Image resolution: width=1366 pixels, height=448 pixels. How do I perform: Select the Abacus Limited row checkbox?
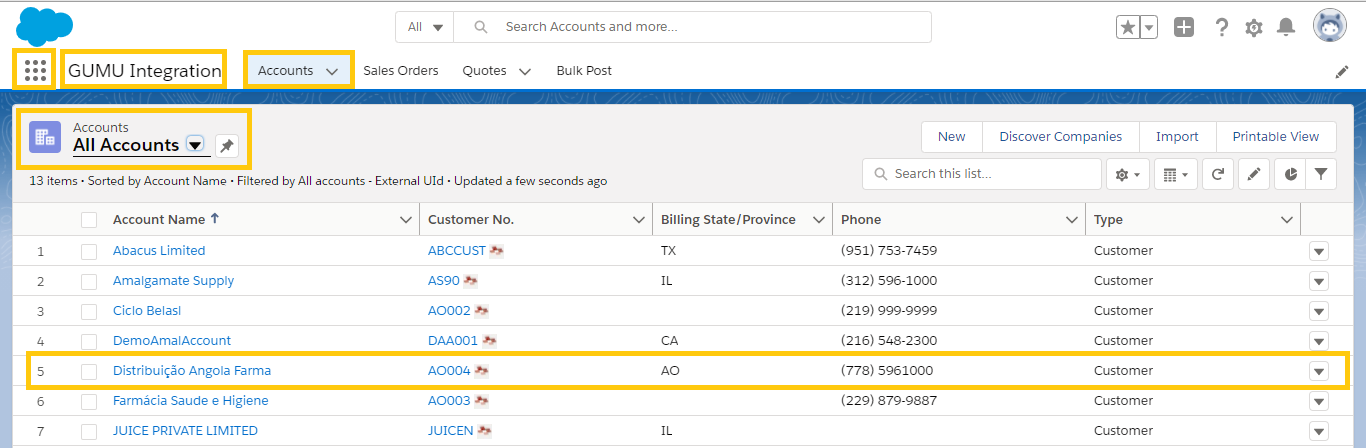pyautogui.click(x=89, y=251)
